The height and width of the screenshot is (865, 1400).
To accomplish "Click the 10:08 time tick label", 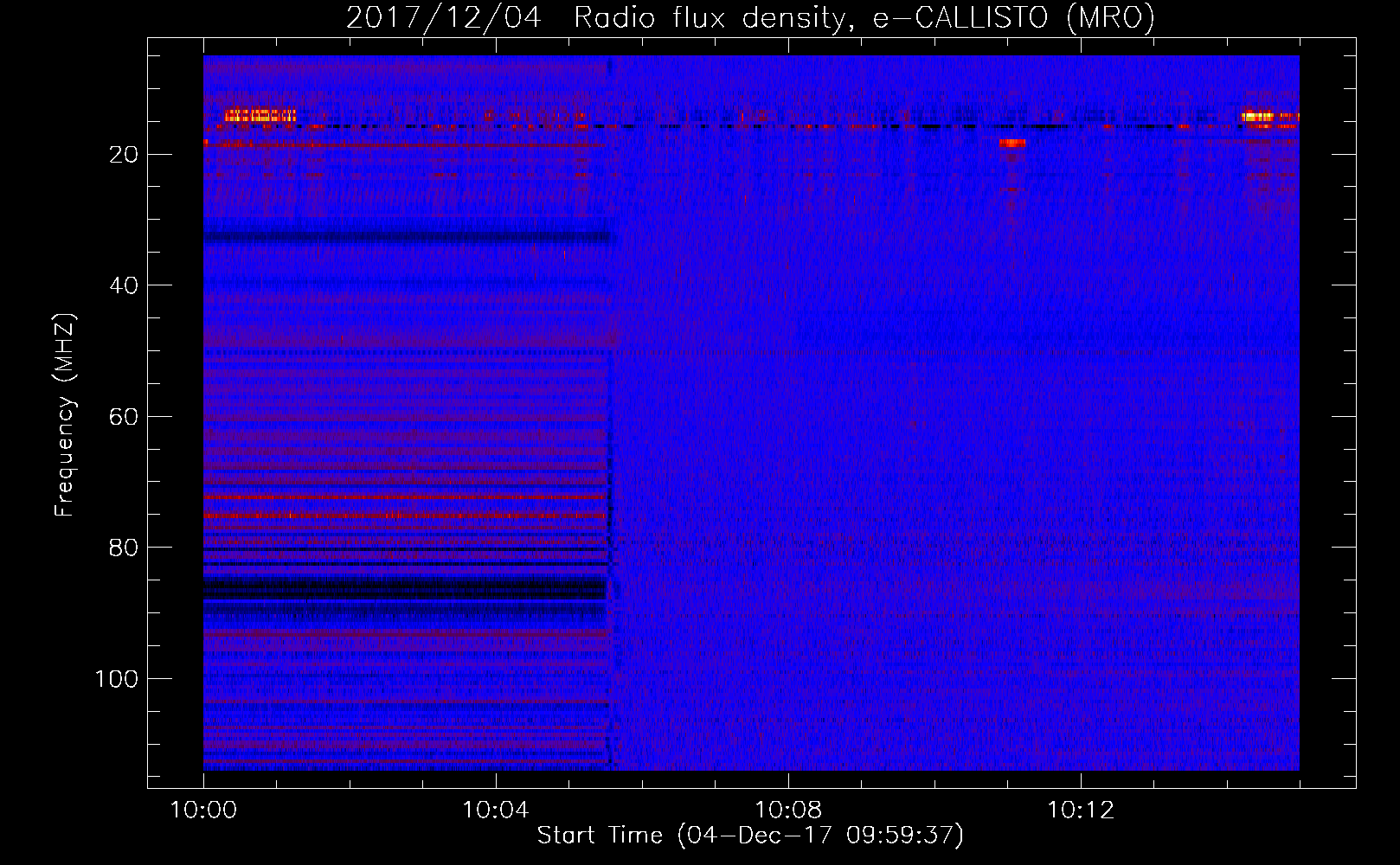I will point(788,810).
